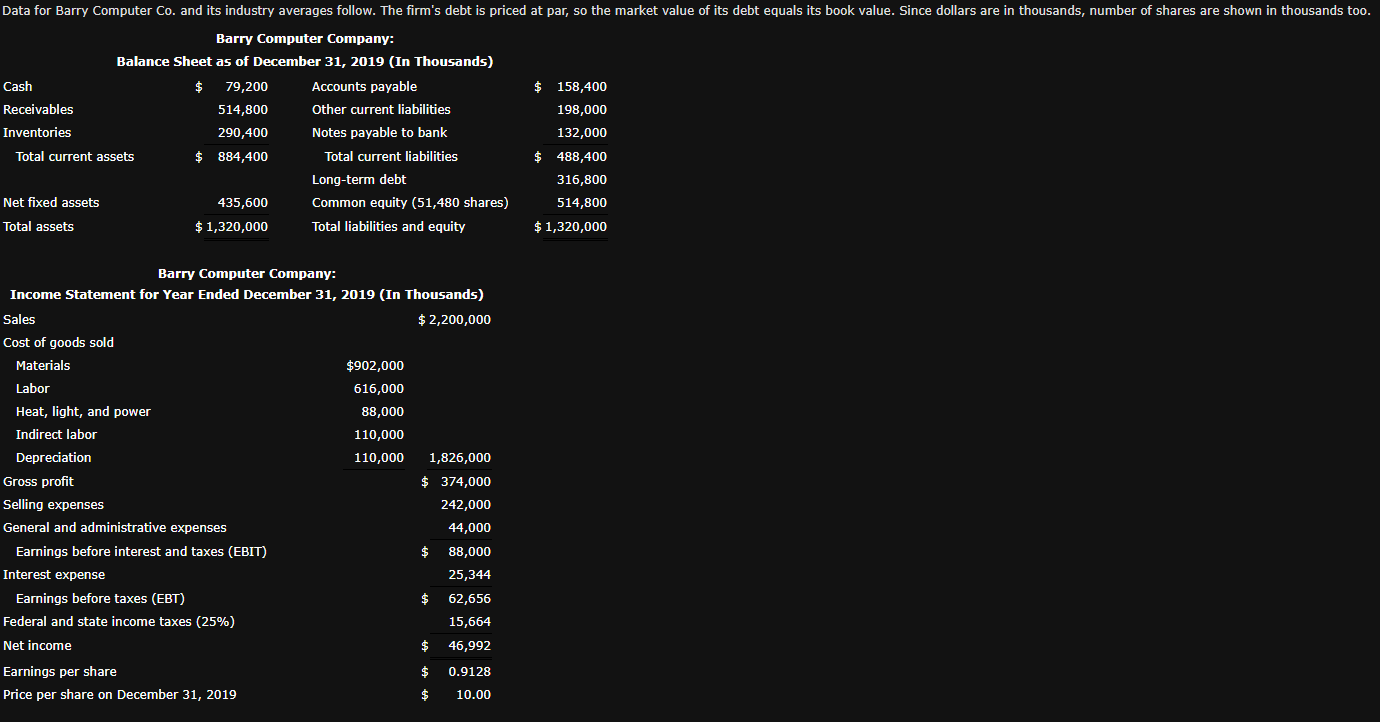1380x722 pixels.
Task: Click the 'Notes payable to bank' label
Action: coord(380,133)
